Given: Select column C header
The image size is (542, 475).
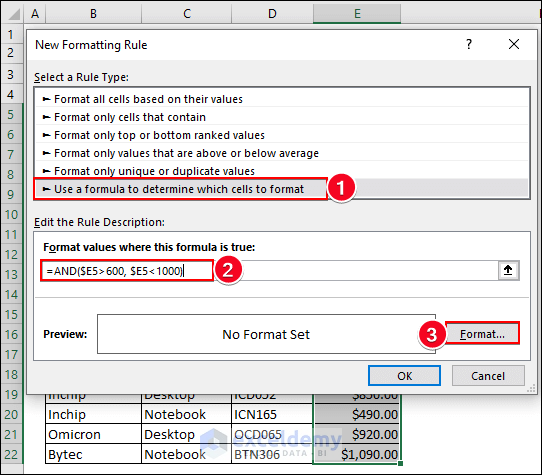Looking at the screenshot, I should click(x=187, y=14).
